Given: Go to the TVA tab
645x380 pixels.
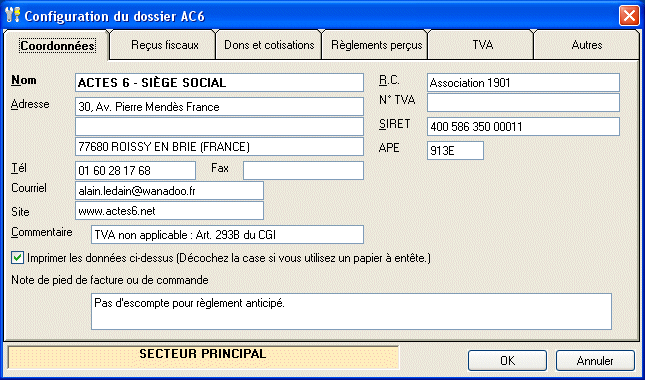Looking at the screenshot, I should point(483,45).
